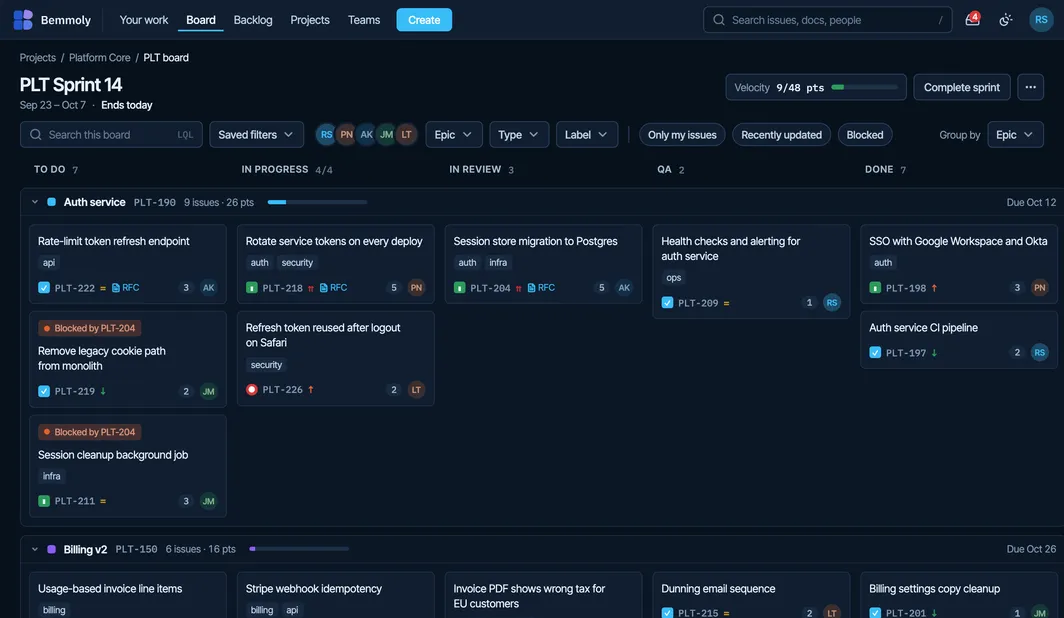Click the Create button
The width and height of the screenshot is (1064, 618).
424,20
